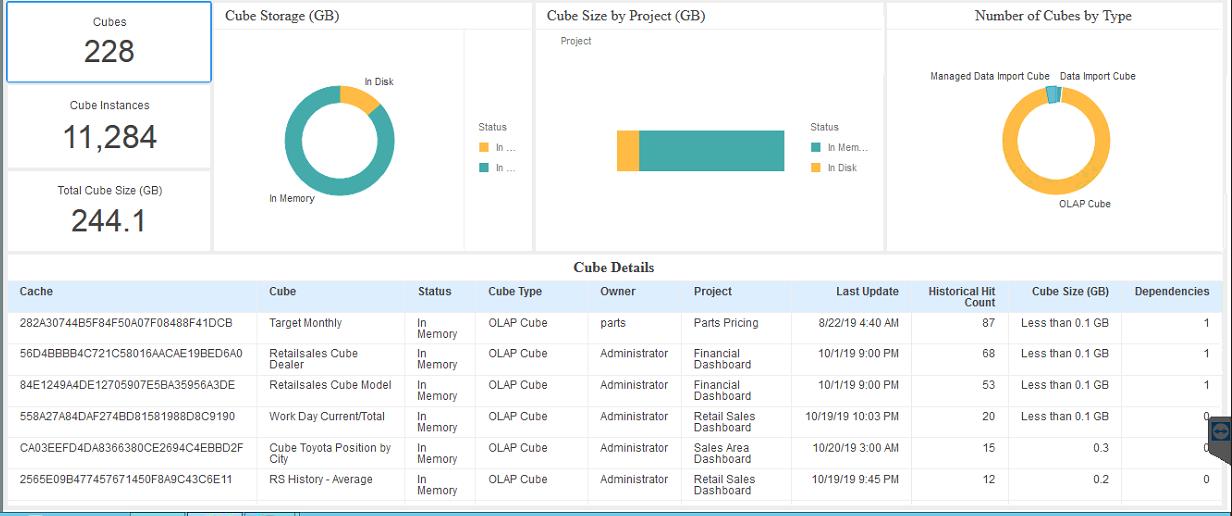Click teal In Mem... legend item in Cube Size by Project

[839, 148]
